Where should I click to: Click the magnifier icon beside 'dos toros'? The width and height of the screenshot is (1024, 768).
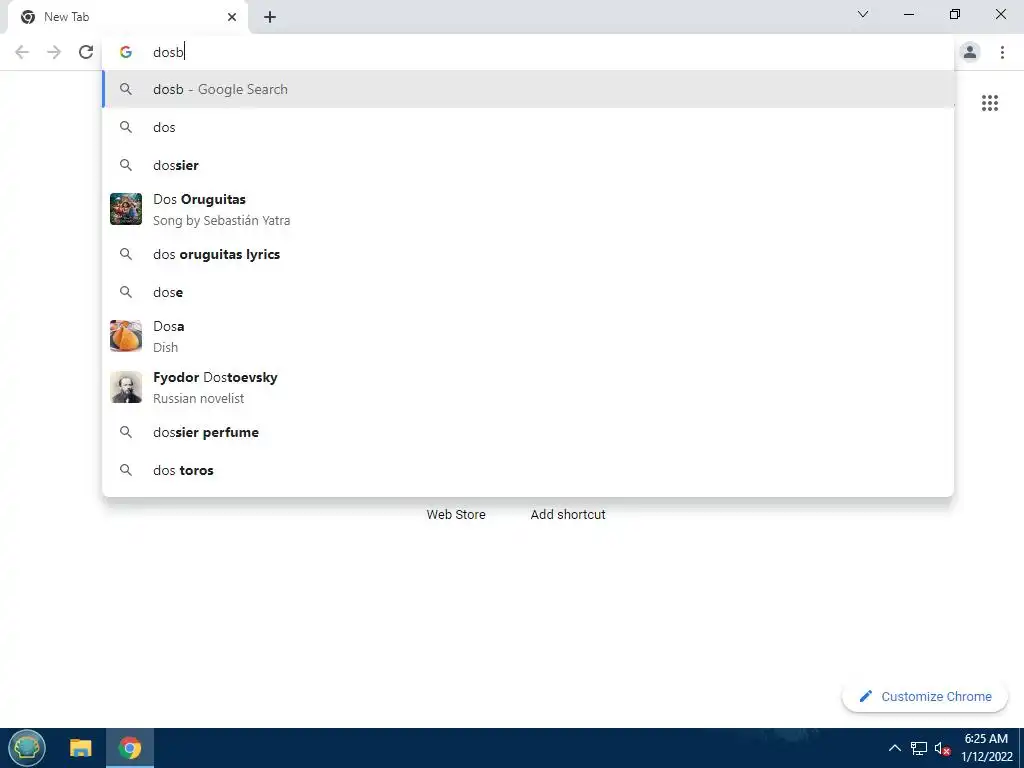coord(126,470)
